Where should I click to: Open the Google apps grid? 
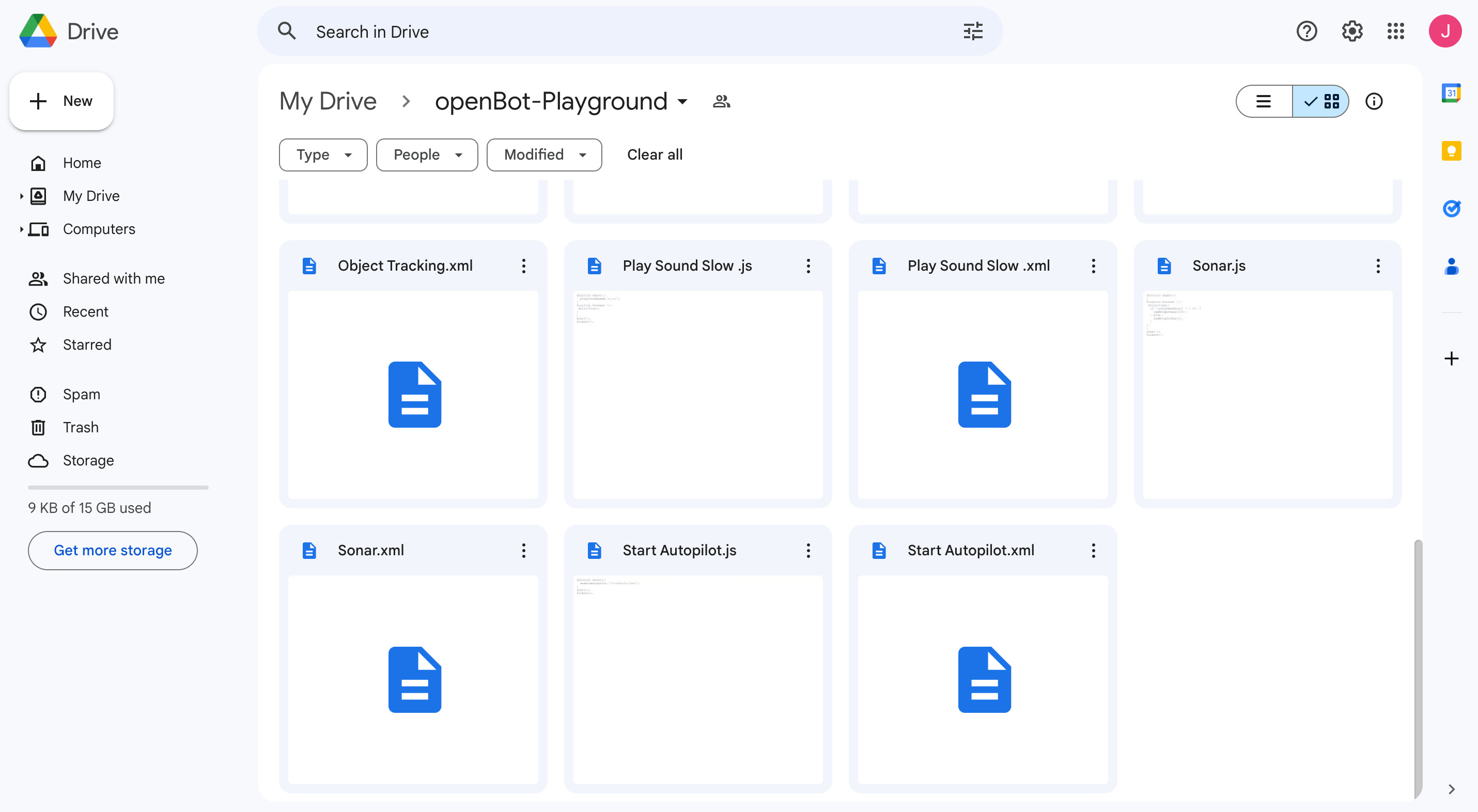pos(1395,31)
